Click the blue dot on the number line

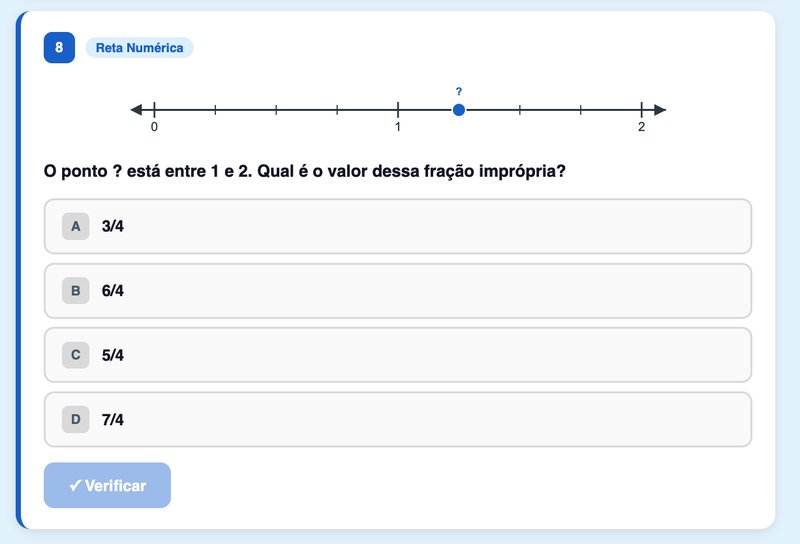[459, 110]
